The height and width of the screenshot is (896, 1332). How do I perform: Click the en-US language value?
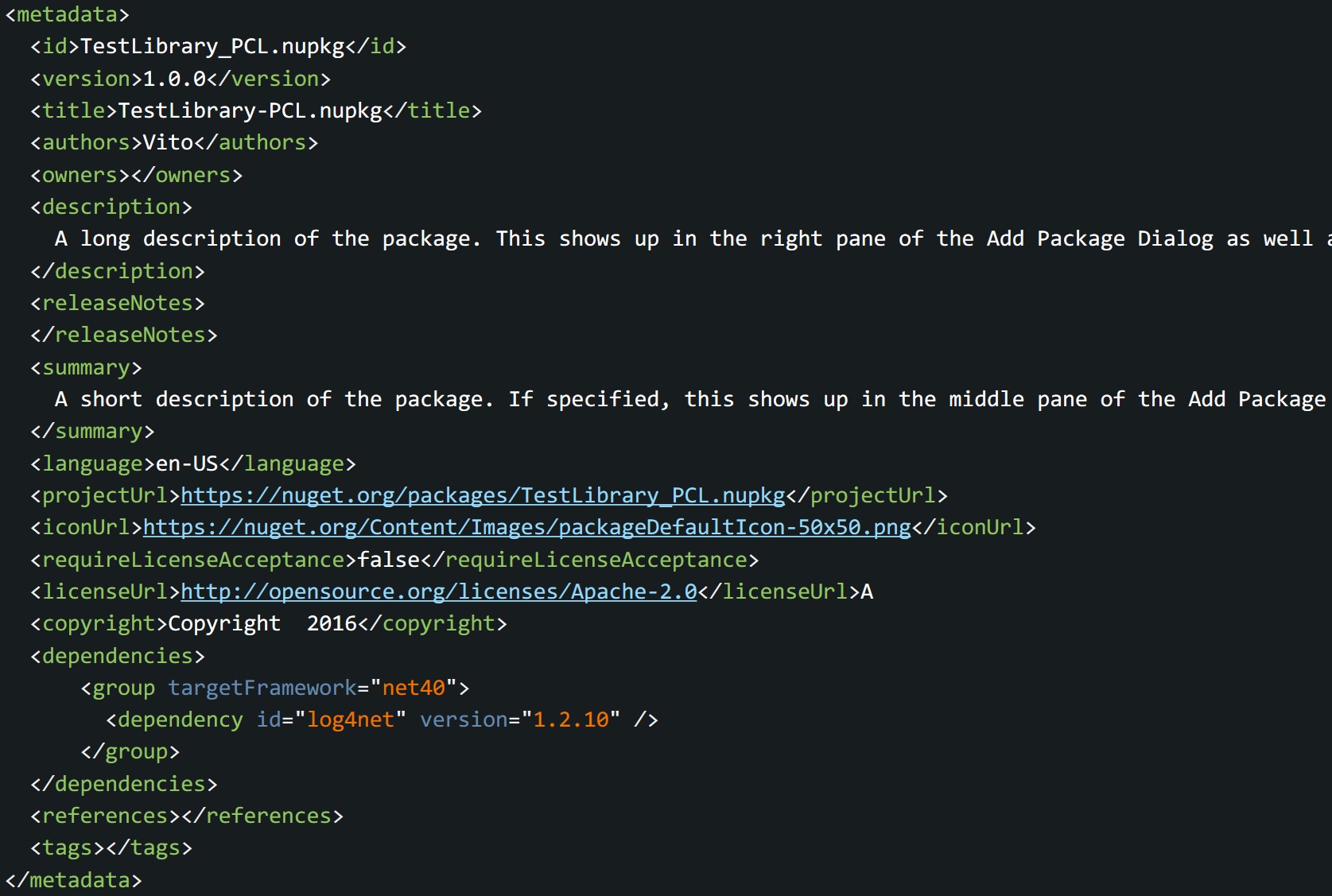(187, 464)
